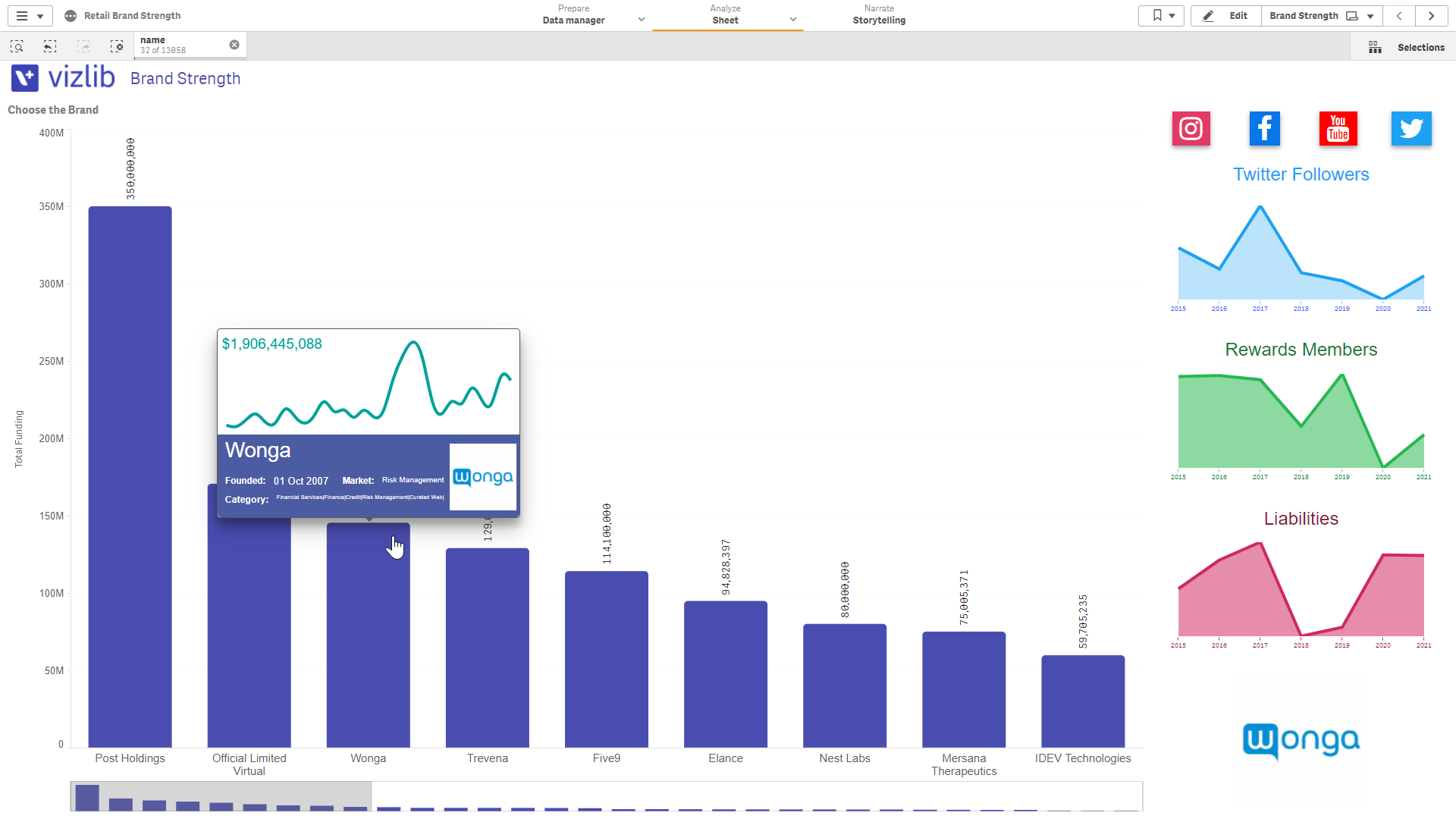1456x819 pixels.
Task: Expand the Brand Strength sheet dropdown
Action: click(x=1370, y=15)
